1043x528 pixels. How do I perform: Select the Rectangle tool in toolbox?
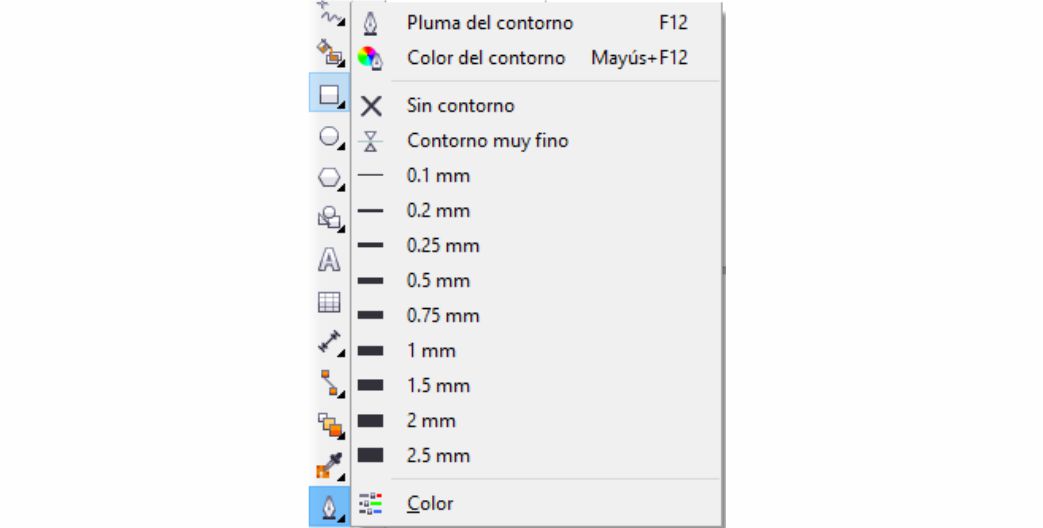[x=329, y=94]
